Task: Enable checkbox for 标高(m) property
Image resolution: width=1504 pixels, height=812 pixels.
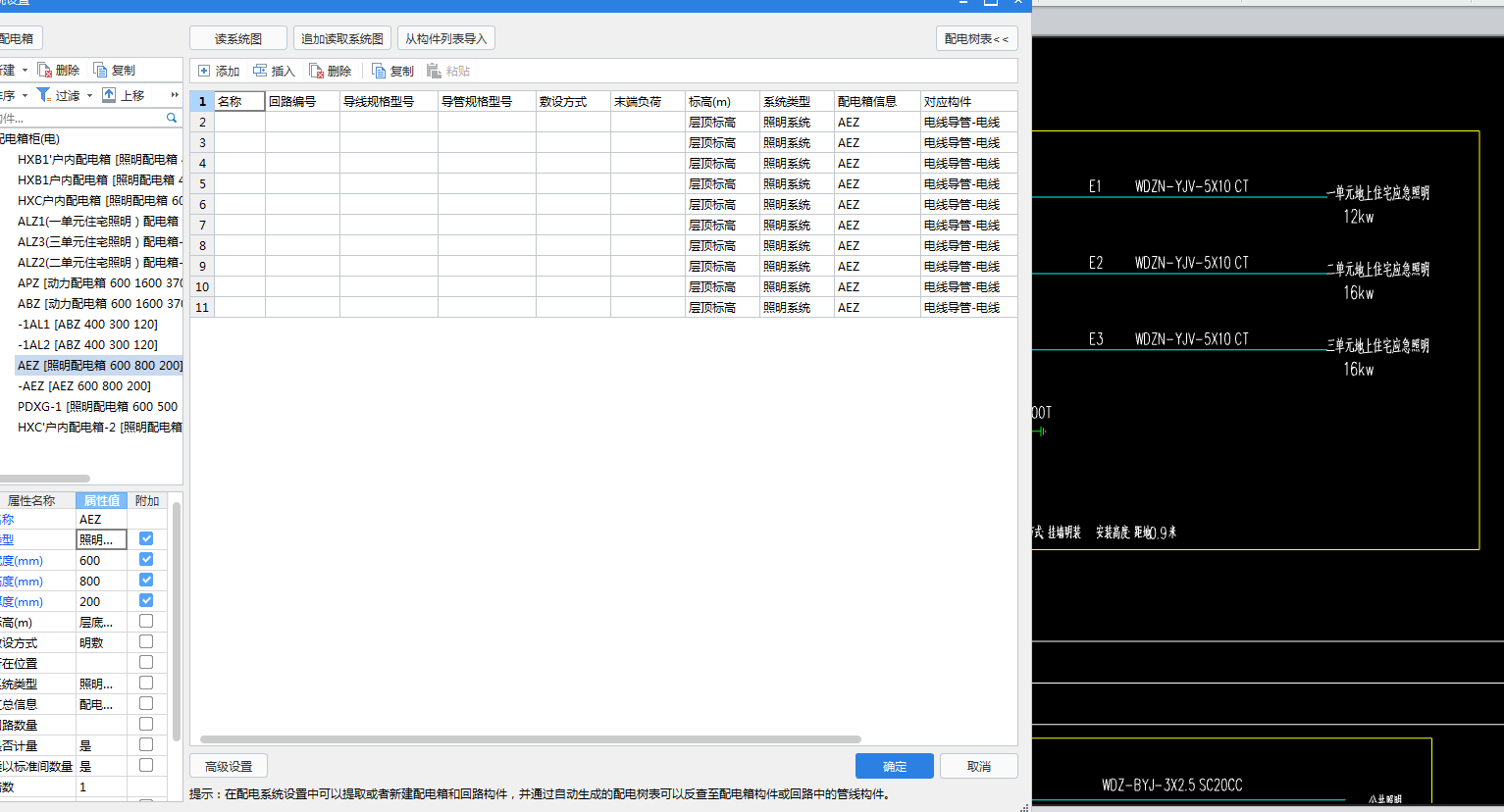Action: click(x=146, y=621)
